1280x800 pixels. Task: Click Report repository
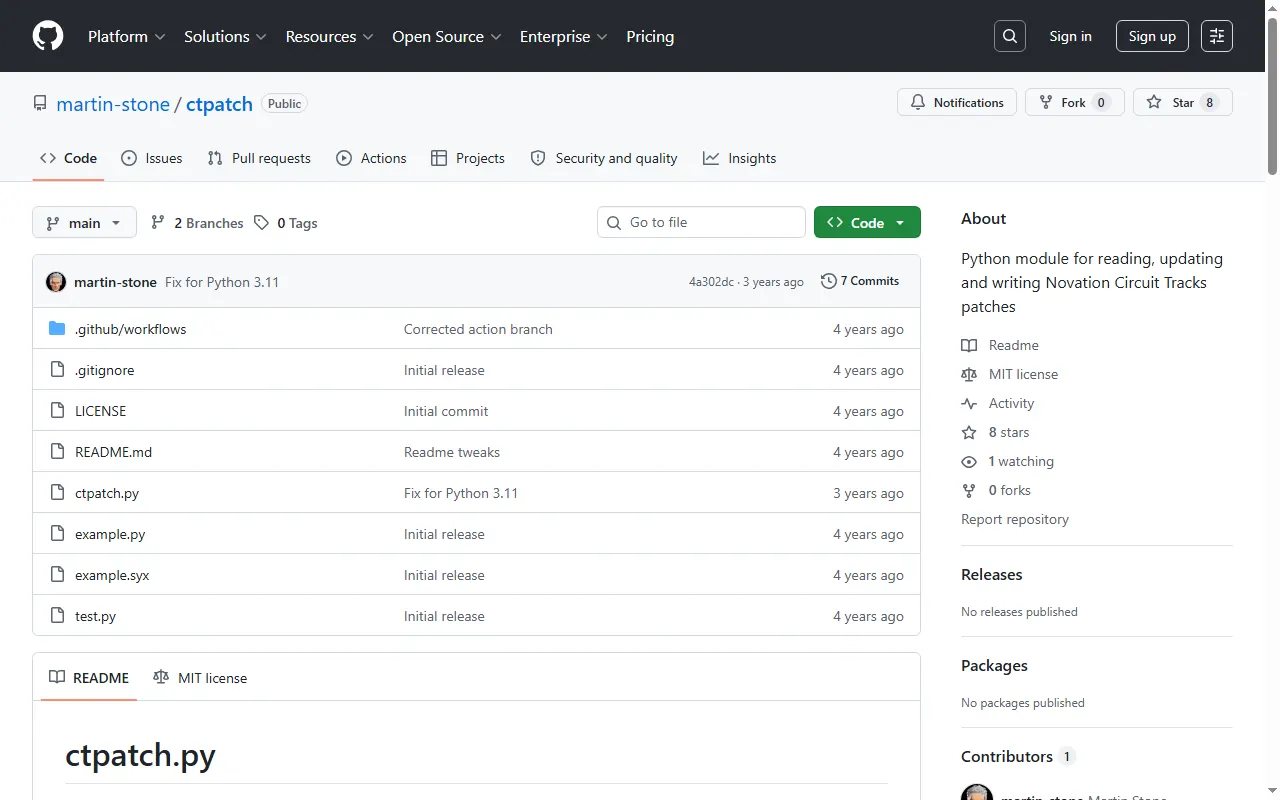click(x=1015, y=519)
